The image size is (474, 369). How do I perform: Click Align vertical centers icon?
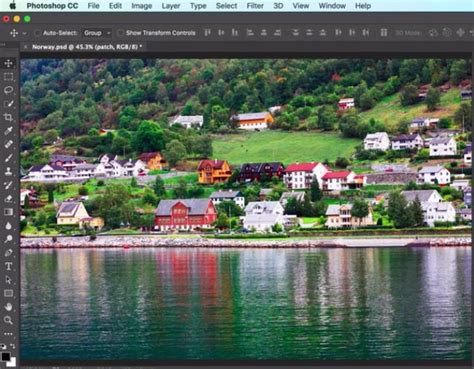tap(221, 33)
